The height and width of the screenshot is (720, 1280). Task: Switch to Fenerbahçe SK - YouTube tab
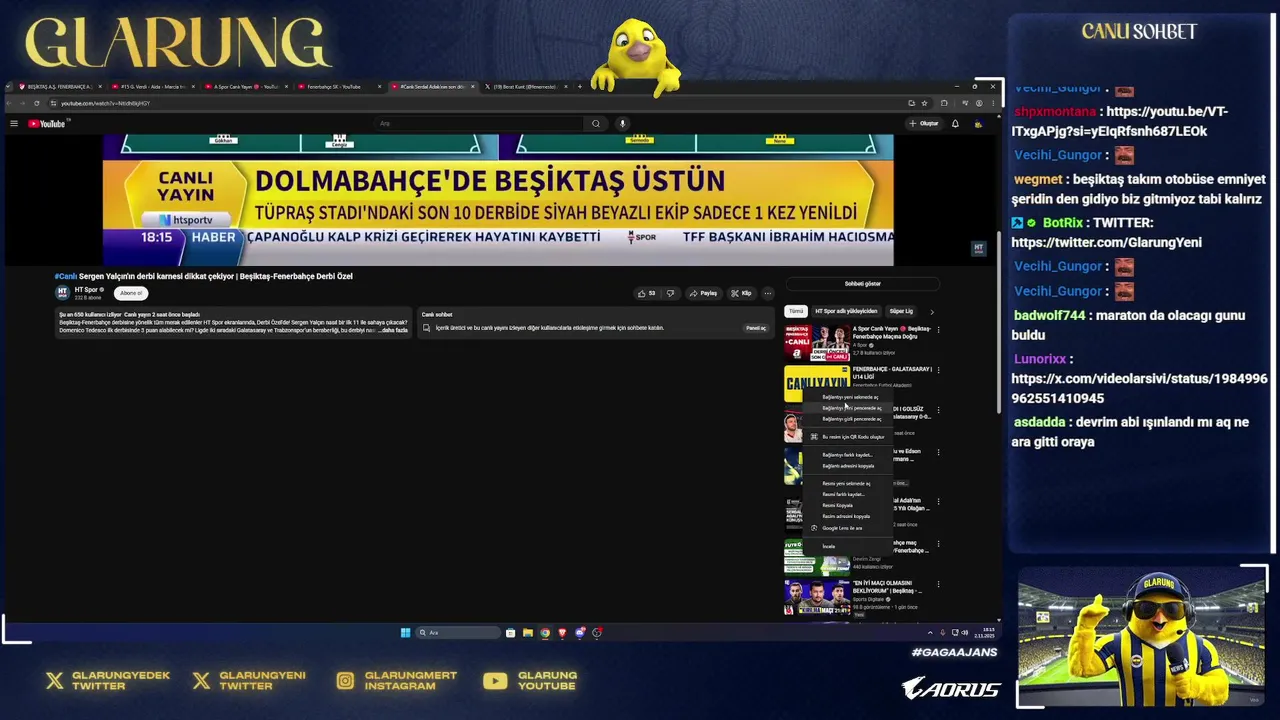click(338, 87)
